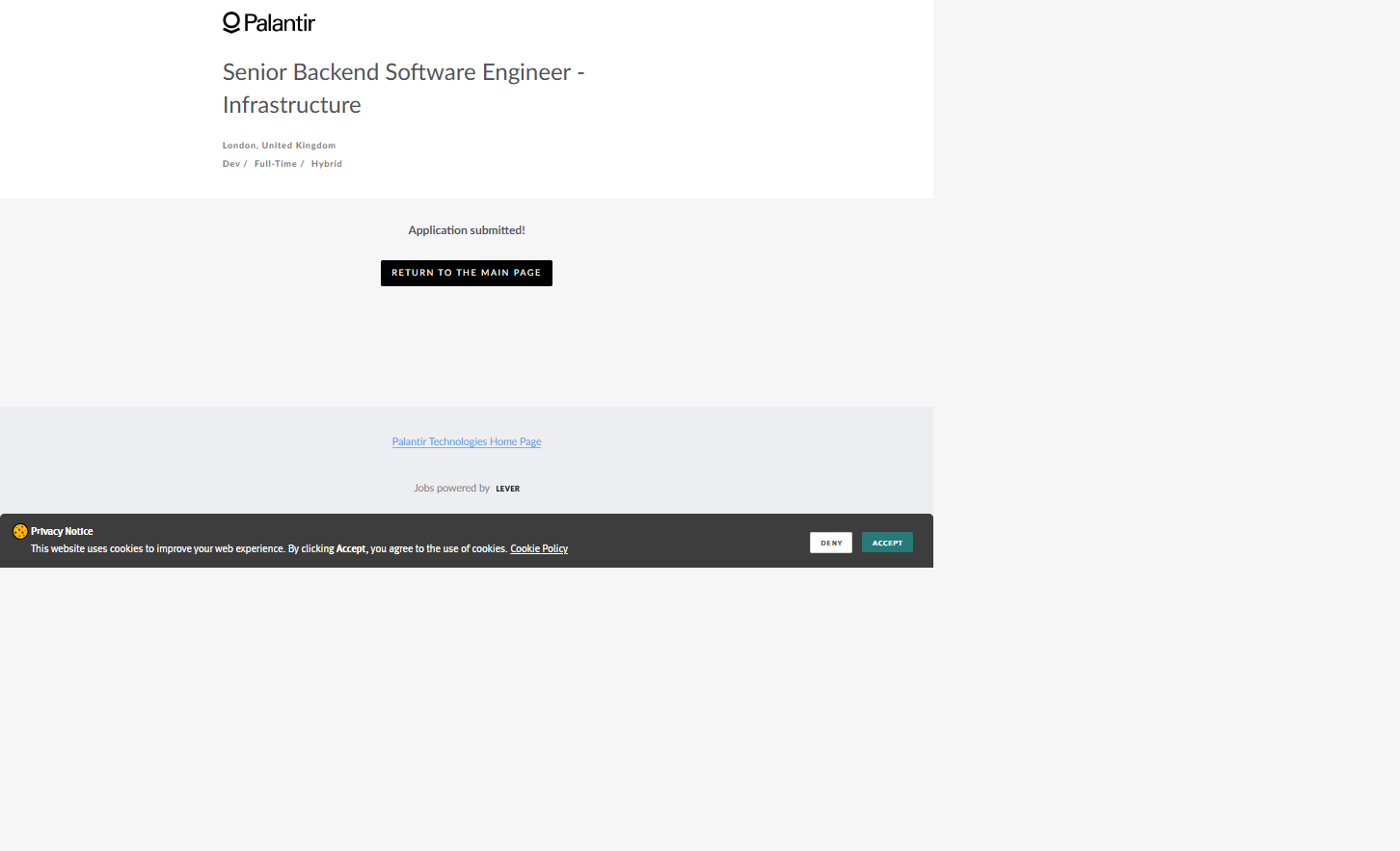This screenshot has height=851, width=1400.
Task: Open the Cookie Policy link
Action: (538, 549)
